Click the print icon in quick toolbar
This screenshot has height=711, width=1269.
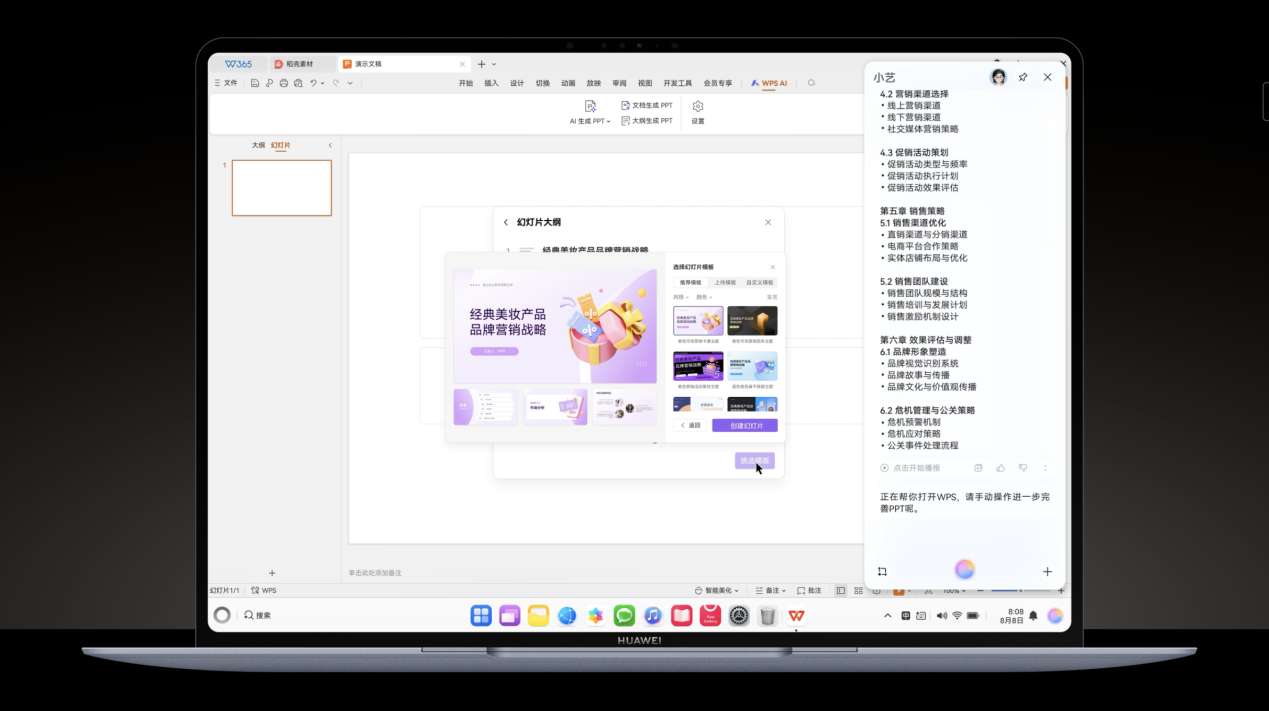[x=284, y=83]
